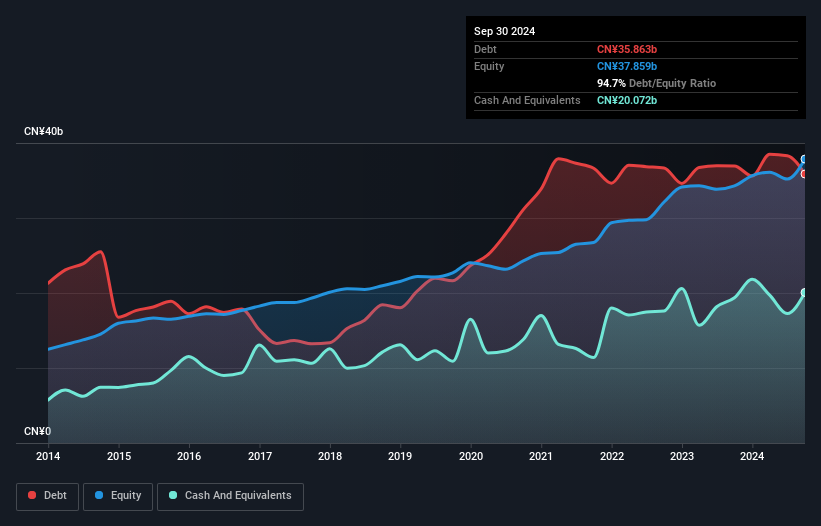Click the CN¥0 y-axis label

(x=38, y=431)
